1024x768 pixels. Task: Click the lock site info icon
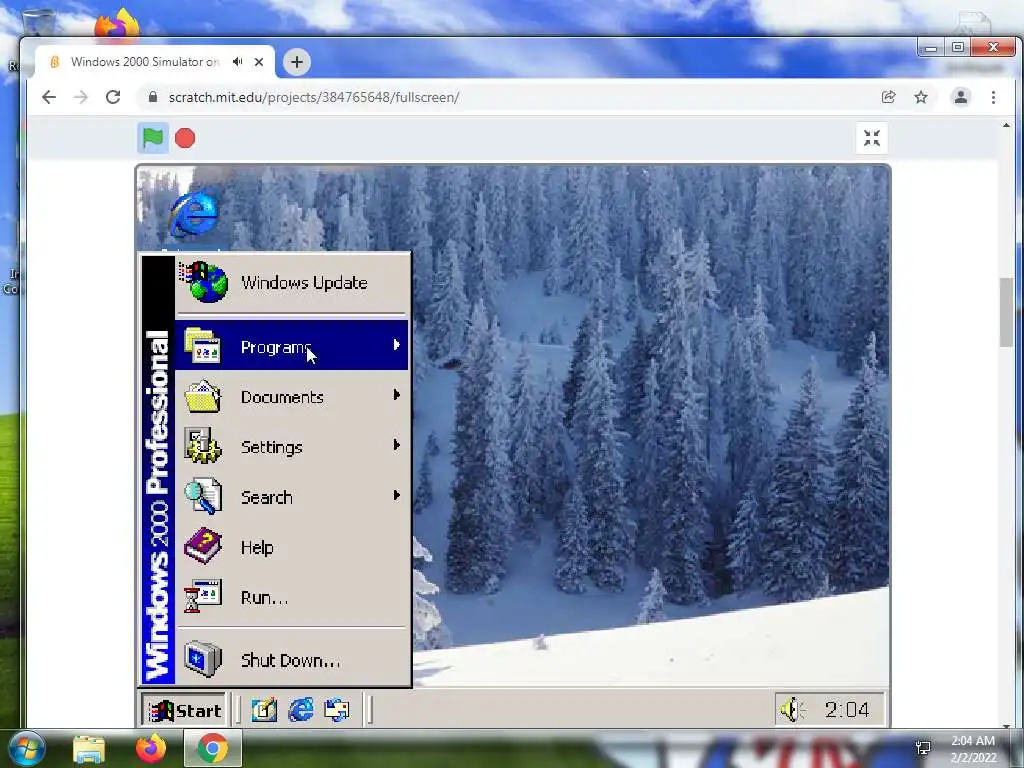(x=153, y=97)
